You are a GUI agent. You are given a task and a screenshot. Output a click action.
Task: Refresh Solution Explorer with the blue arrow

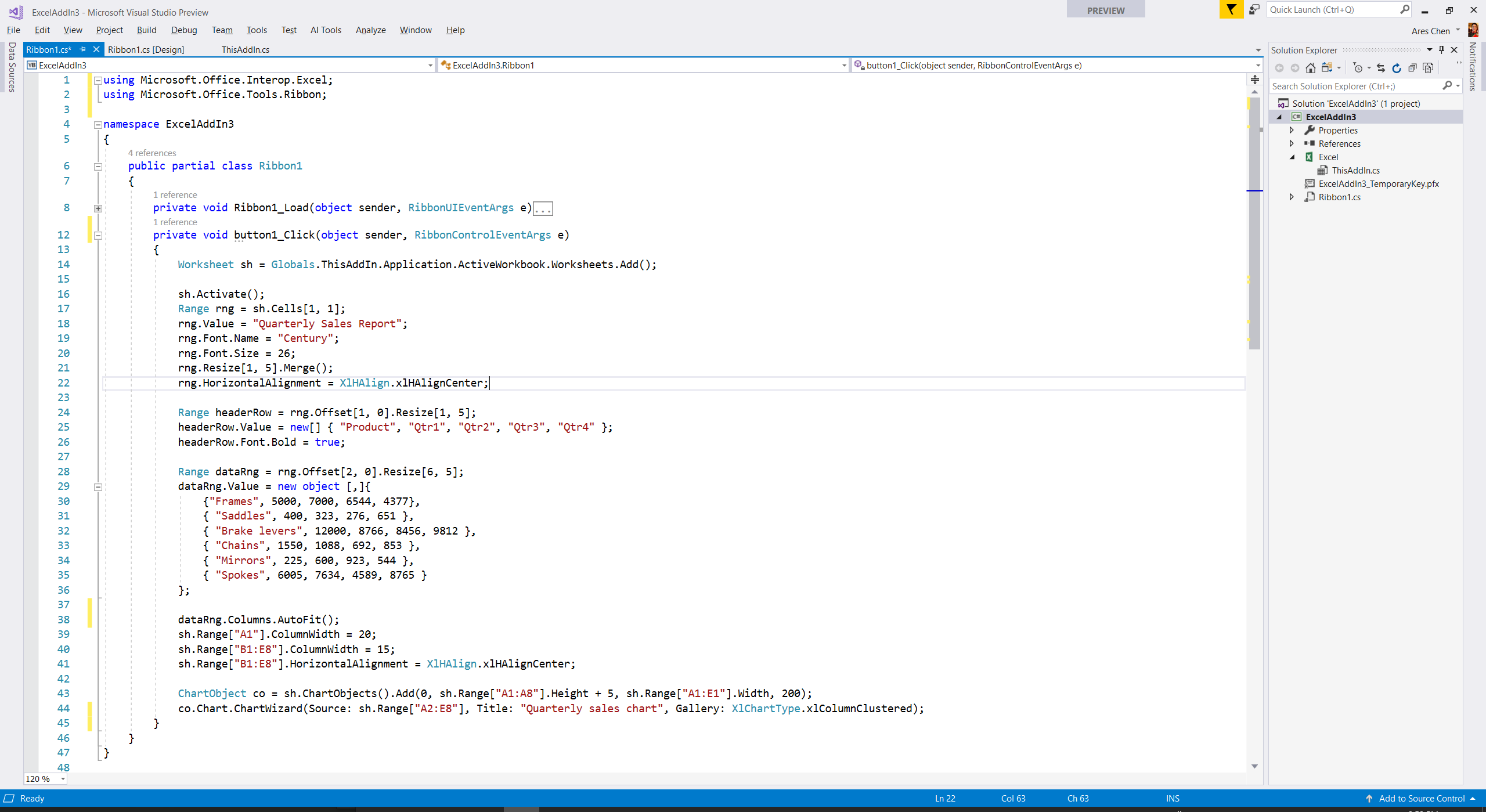[x=1397, y=68]
